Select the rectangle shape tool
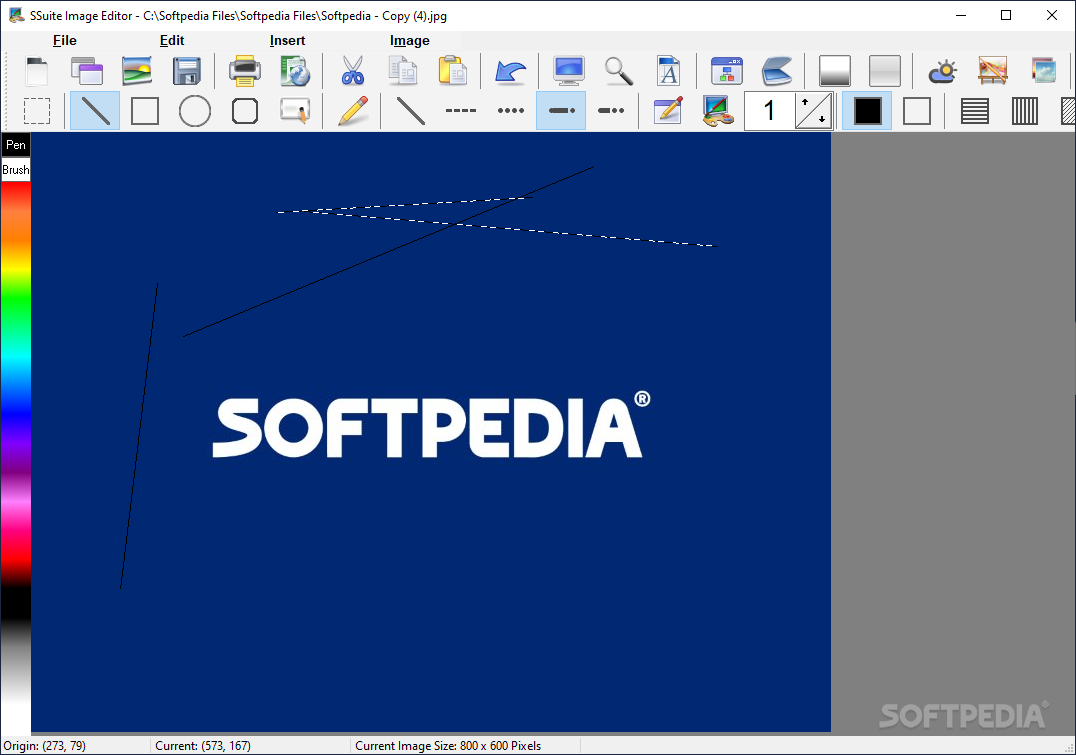 145,111
